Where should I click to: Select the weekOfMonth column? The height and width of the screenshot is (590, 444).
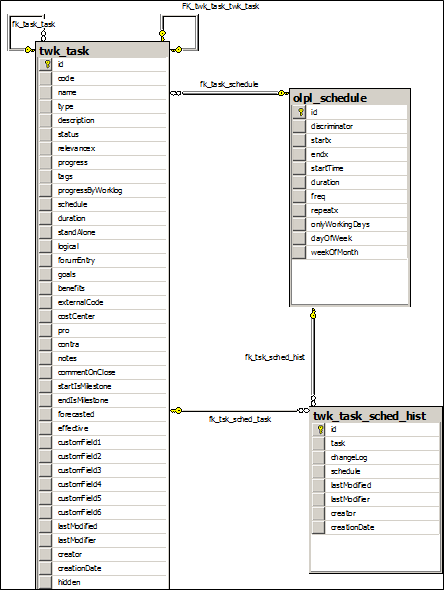point(350,252)
